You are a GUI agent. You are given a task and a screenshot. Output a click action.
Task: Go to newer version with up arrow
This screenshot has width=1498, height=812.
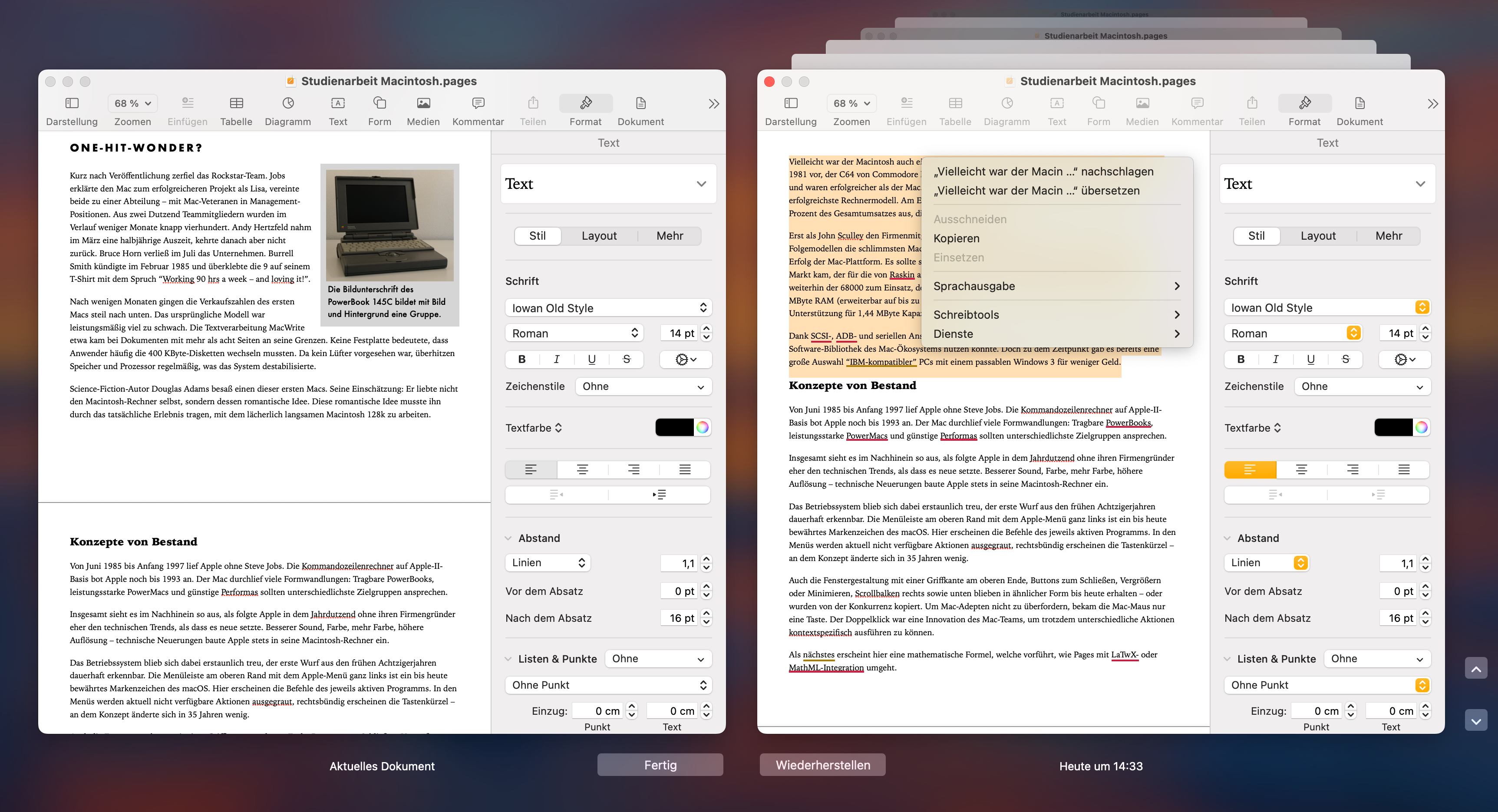coord(1476,668)
